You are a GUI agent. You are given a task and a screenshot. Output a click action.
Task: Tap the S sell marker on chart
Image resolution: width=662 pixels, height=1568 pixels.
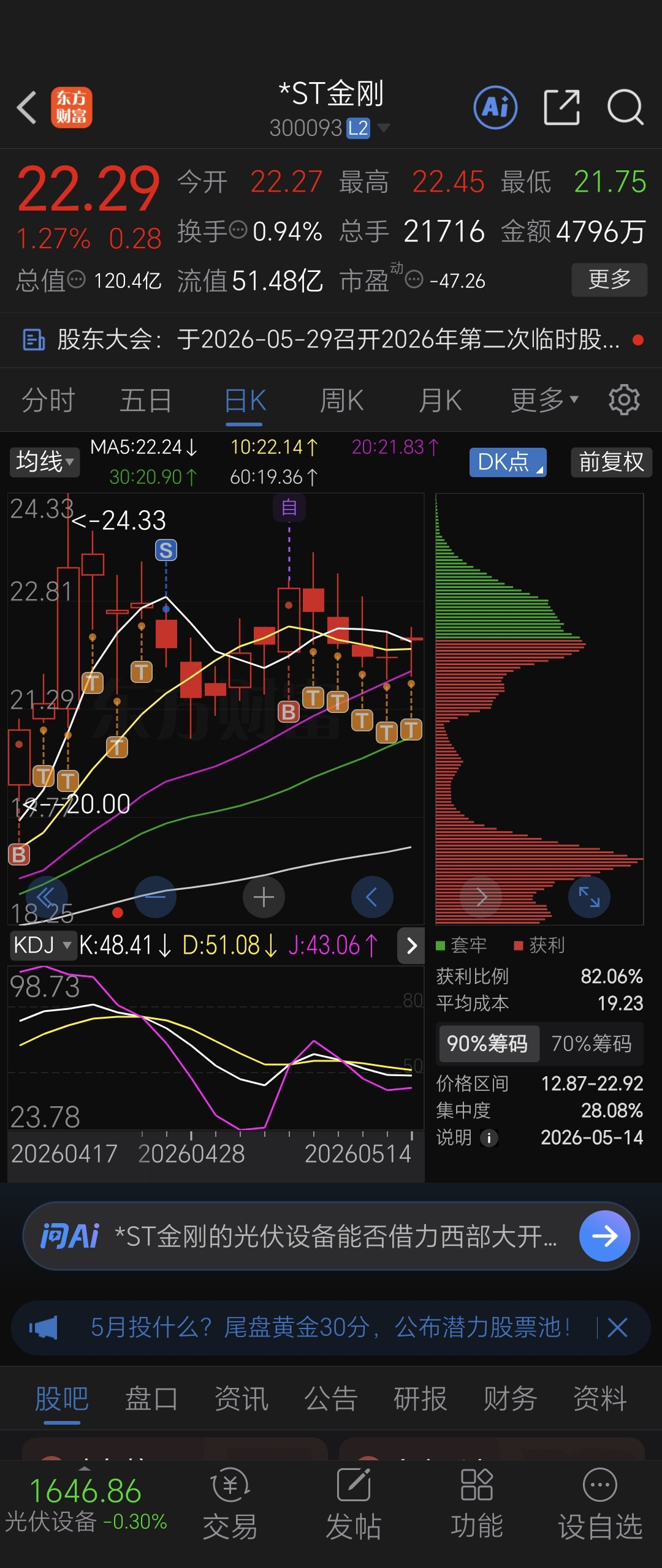click(x=166, y=550)
